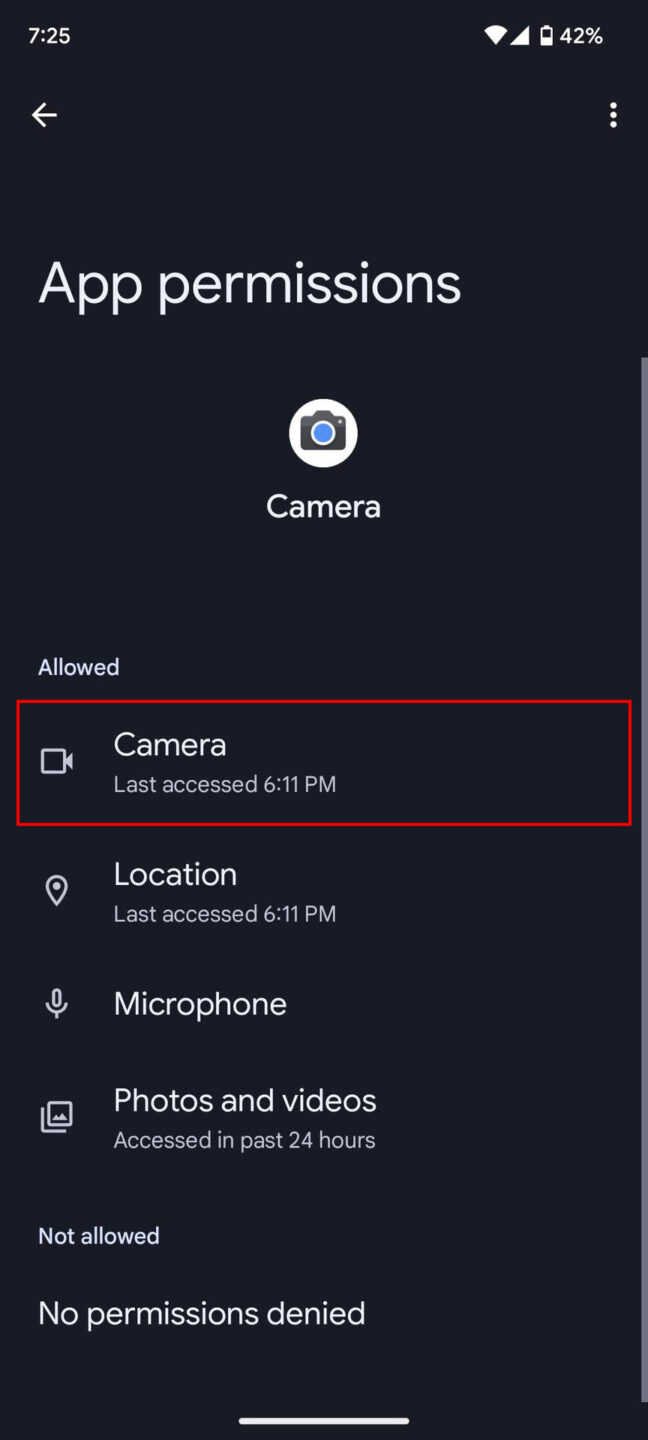Image resolution: width=648 pixels, height=1440 pixels.
Task: Tap the photos and videos gallery icon
Action: pyautogui.click(x=56, y=1117)
